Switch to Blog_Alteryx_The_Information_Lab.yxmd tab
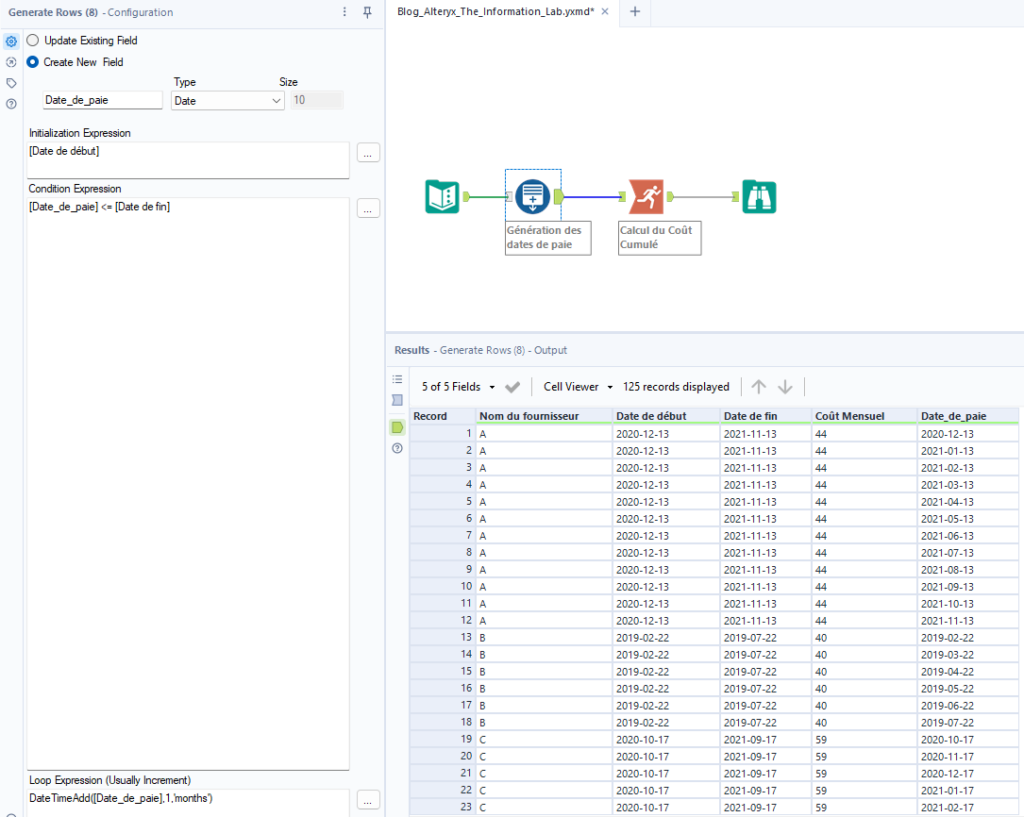This screenshot has width=1024, height=817. (496, 11)
